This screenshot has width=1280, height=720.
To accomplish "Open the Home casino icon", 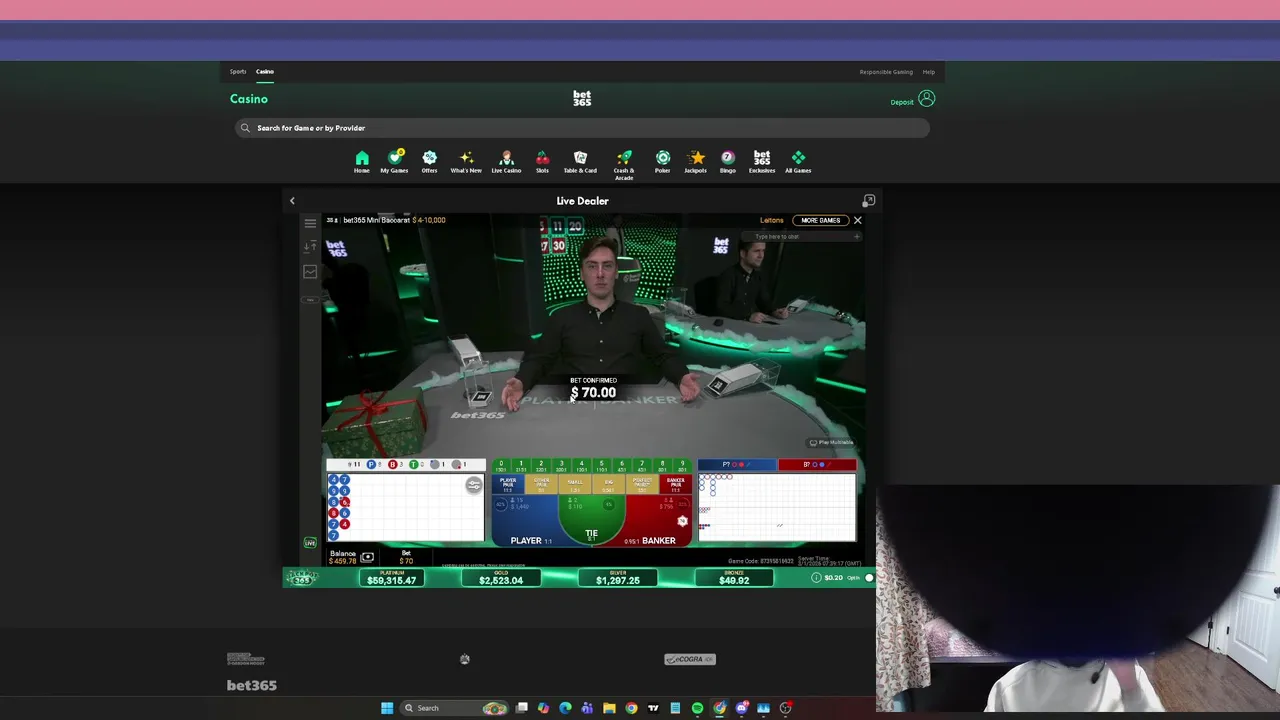I will coord(362,162).
